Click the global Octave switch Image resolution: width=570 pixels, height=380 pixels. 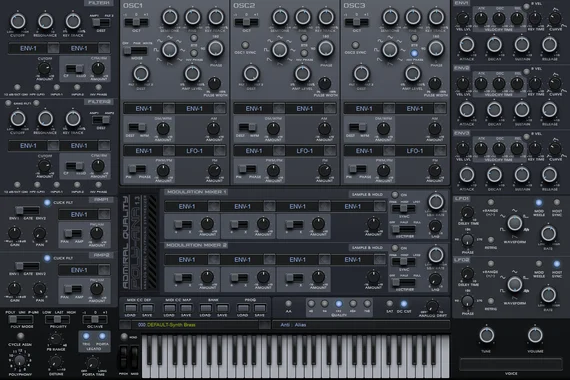95,320
